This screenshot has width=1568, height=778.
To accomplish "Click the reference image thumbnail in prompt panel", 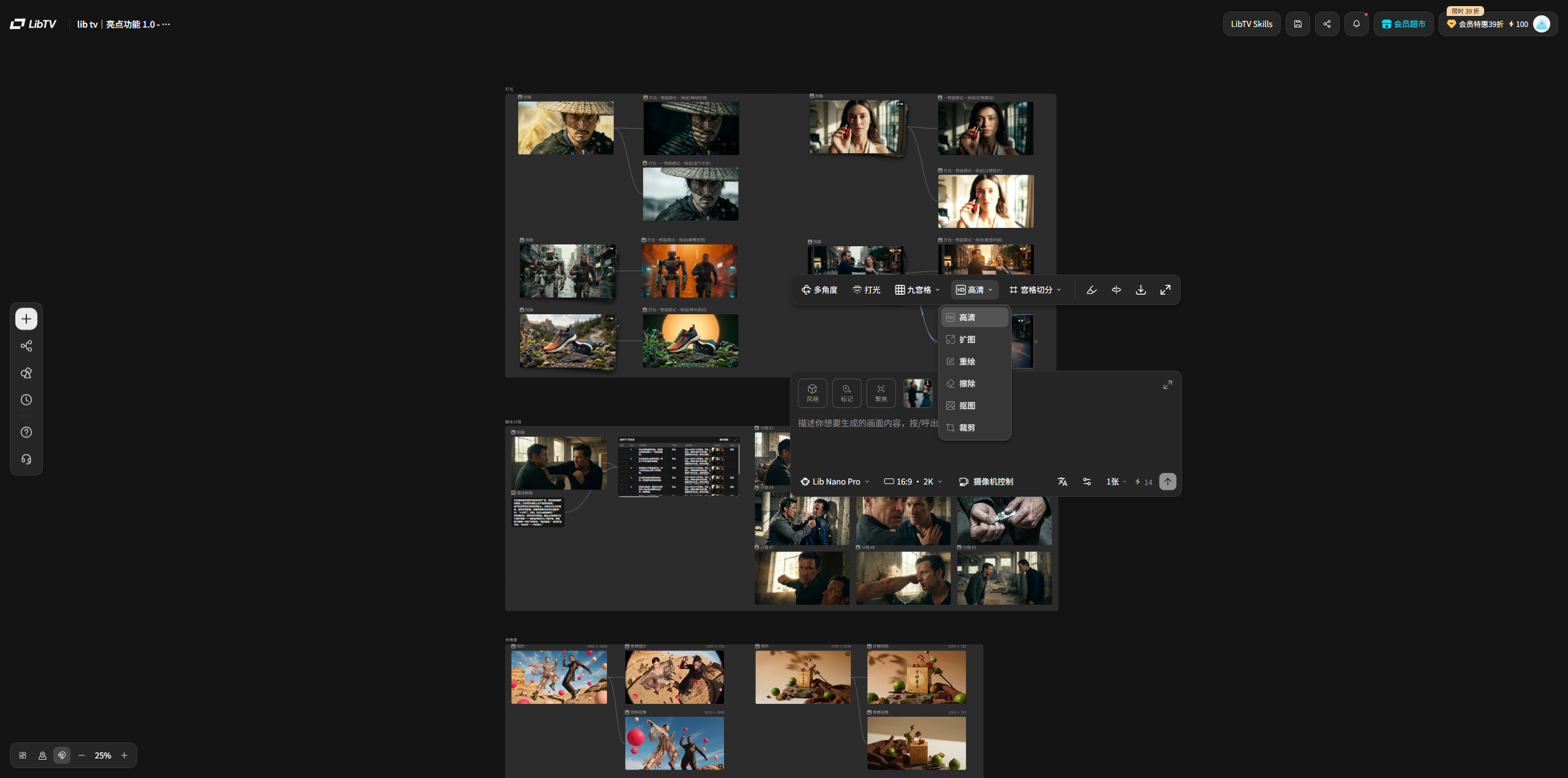I will pyautogui.click(x=918, y=393).
